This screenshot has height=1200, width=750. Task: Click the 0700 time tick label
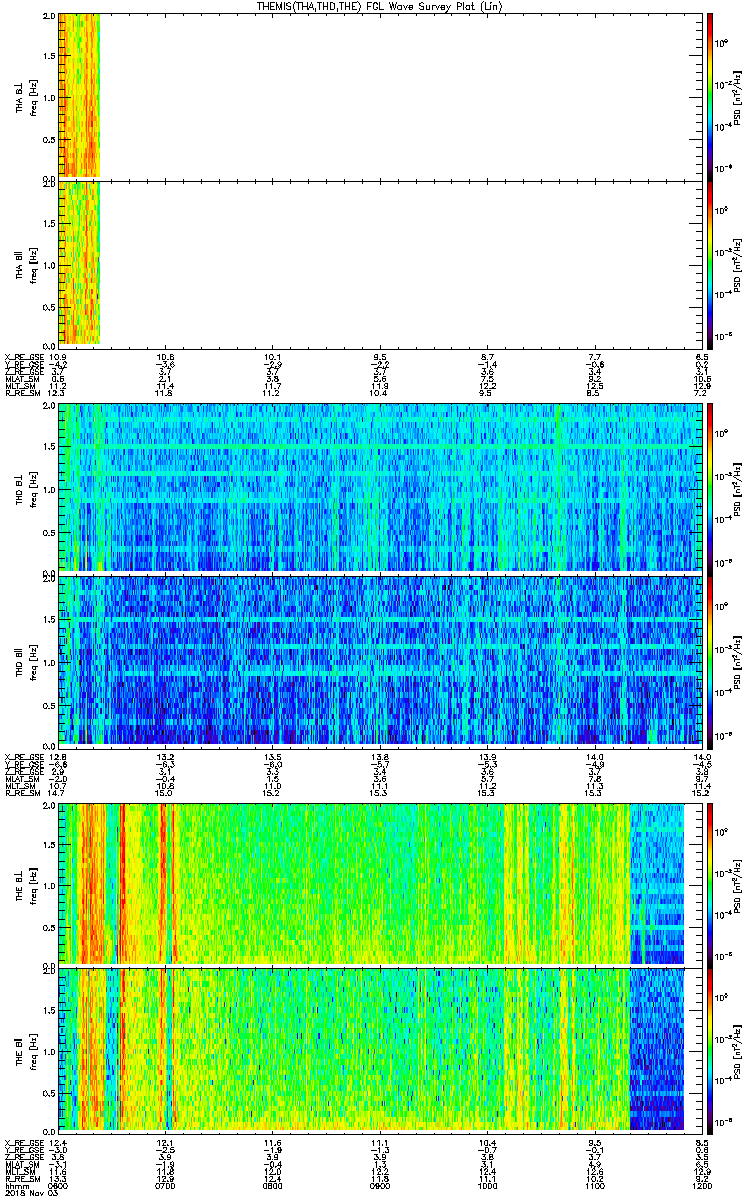165,1186
